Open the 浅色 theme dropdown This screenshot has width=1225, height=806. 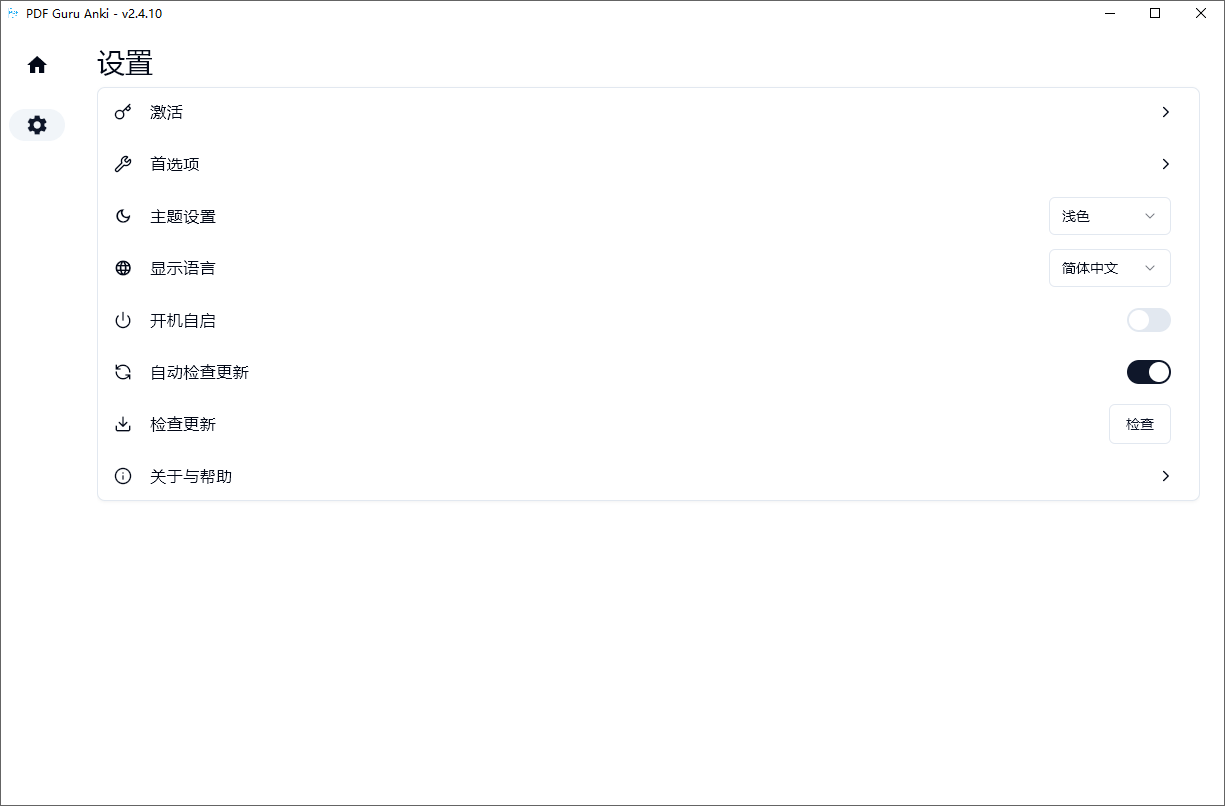click(1109, 216)
